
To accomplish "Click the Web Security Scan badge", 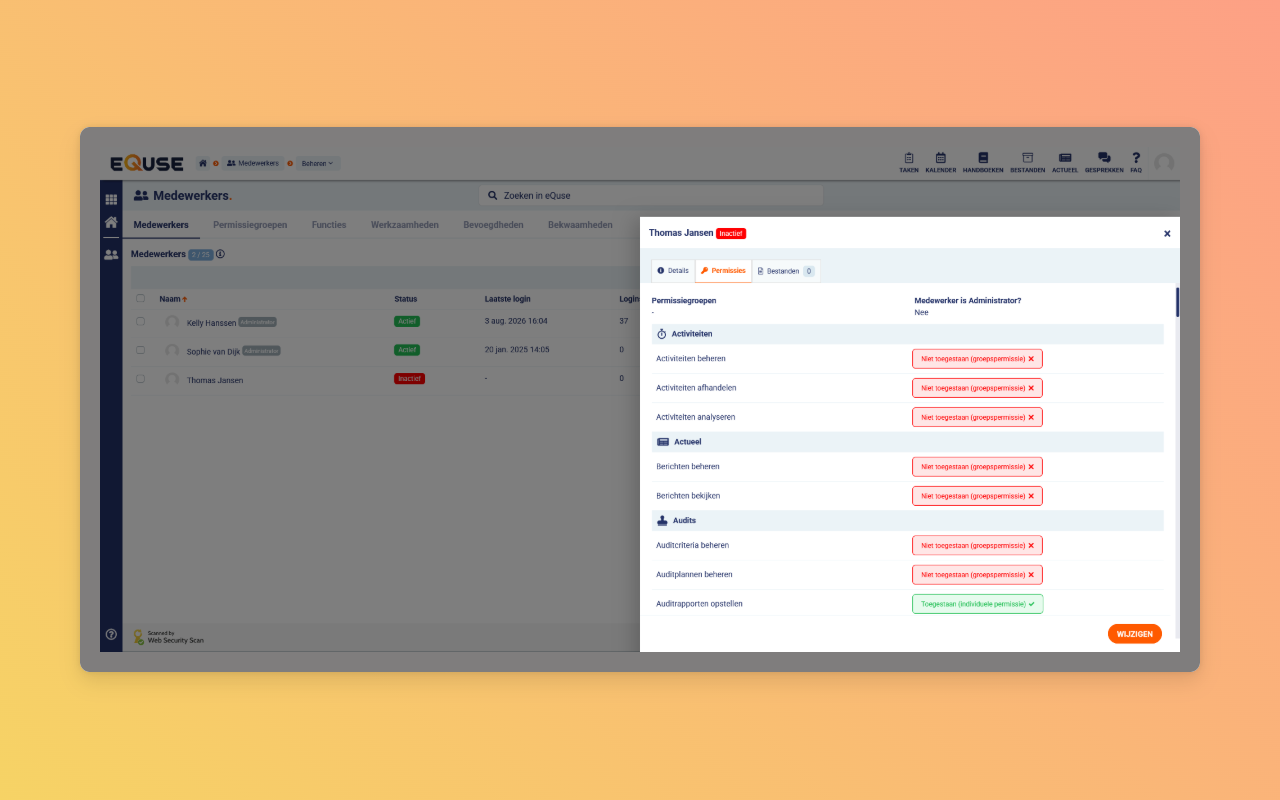I will coord(168,636).
